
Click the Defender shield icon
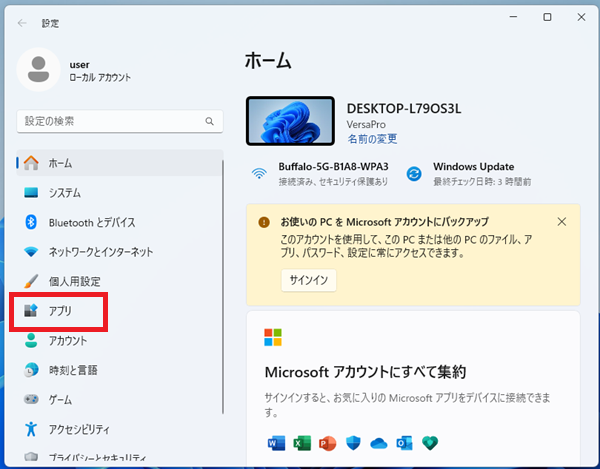click(353, 443)
